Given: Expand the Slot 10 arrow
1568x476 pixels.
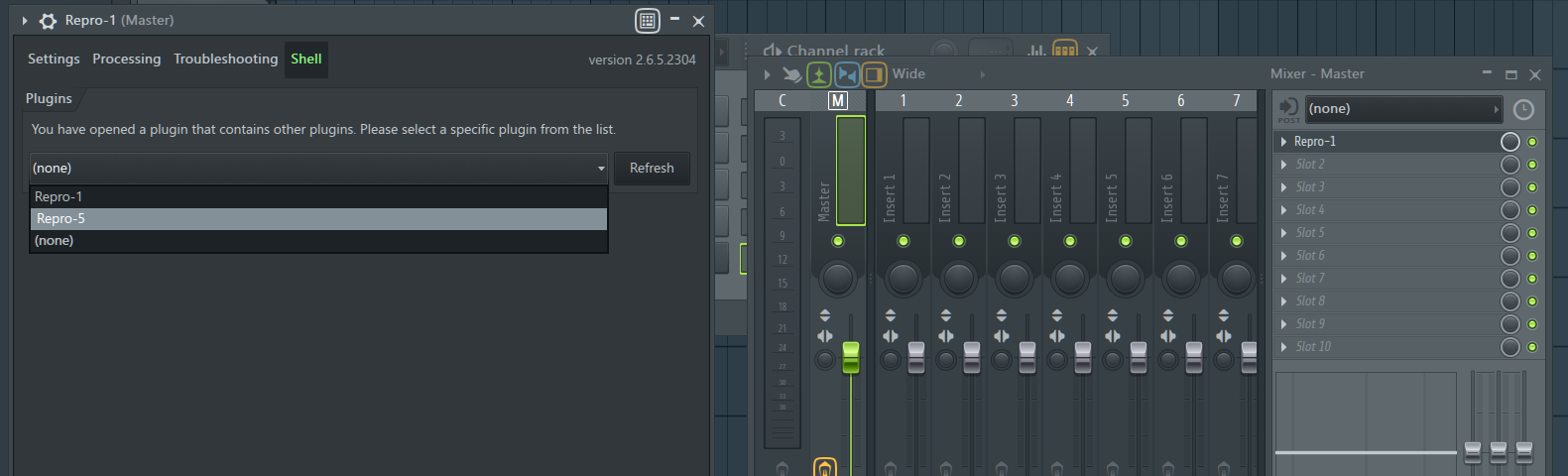Looking at the screenshot, I should point(1284,347).
